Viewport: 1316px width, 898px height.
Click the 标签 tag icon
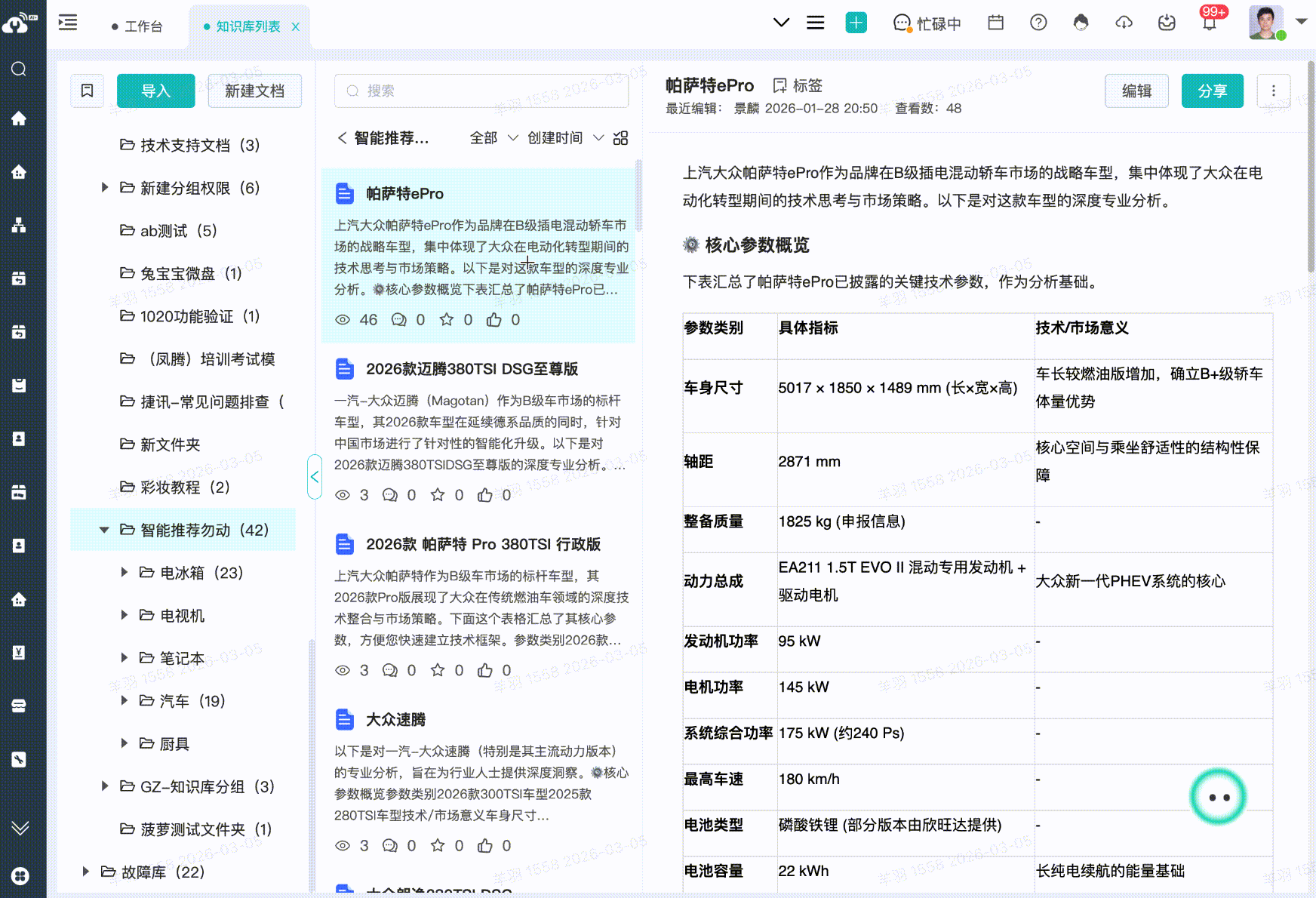tap(780, 85)
